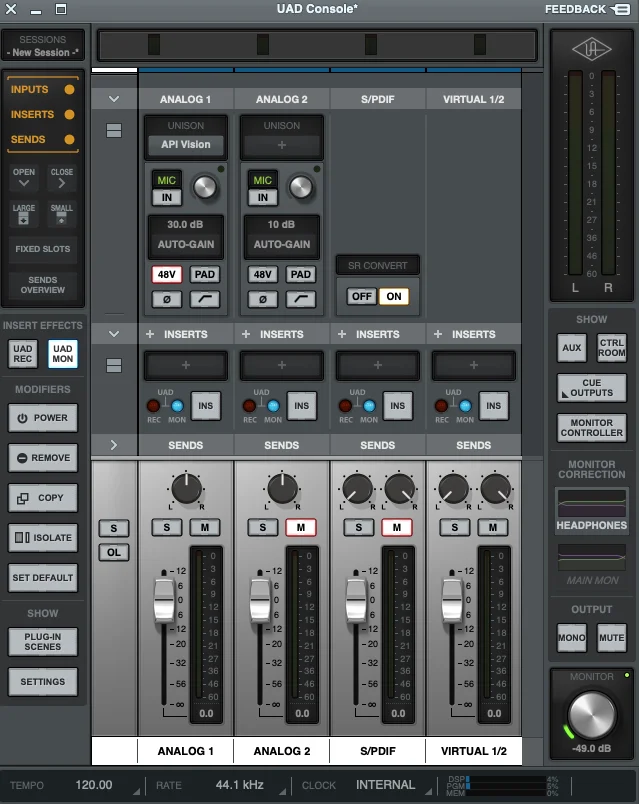Enable PAD on Analog 1
This screenshot has height=804, width=639.
coord(205,274)
